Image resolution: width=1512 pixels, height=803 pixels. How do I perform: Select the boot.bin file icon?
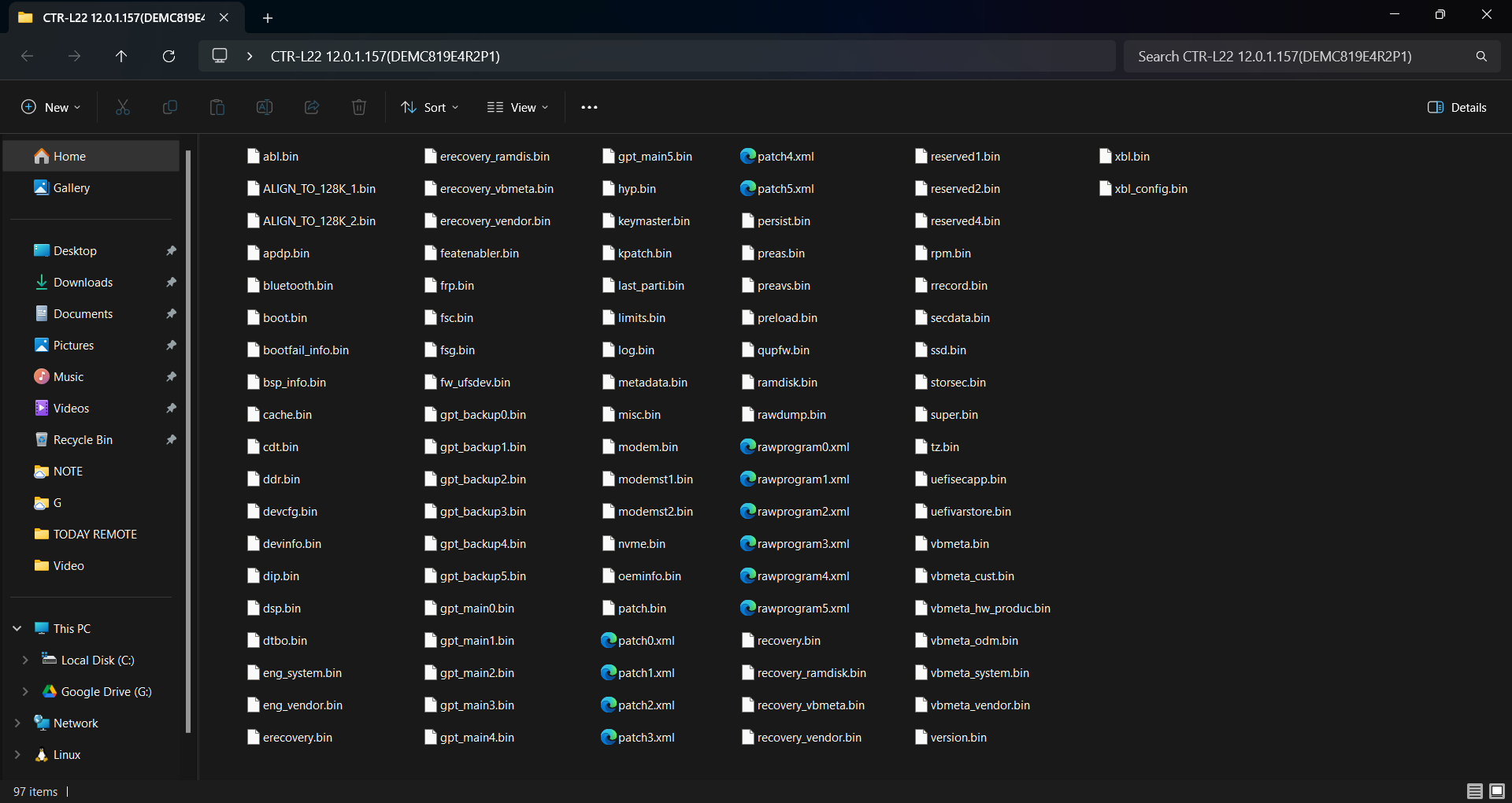(x=254, y=317)
